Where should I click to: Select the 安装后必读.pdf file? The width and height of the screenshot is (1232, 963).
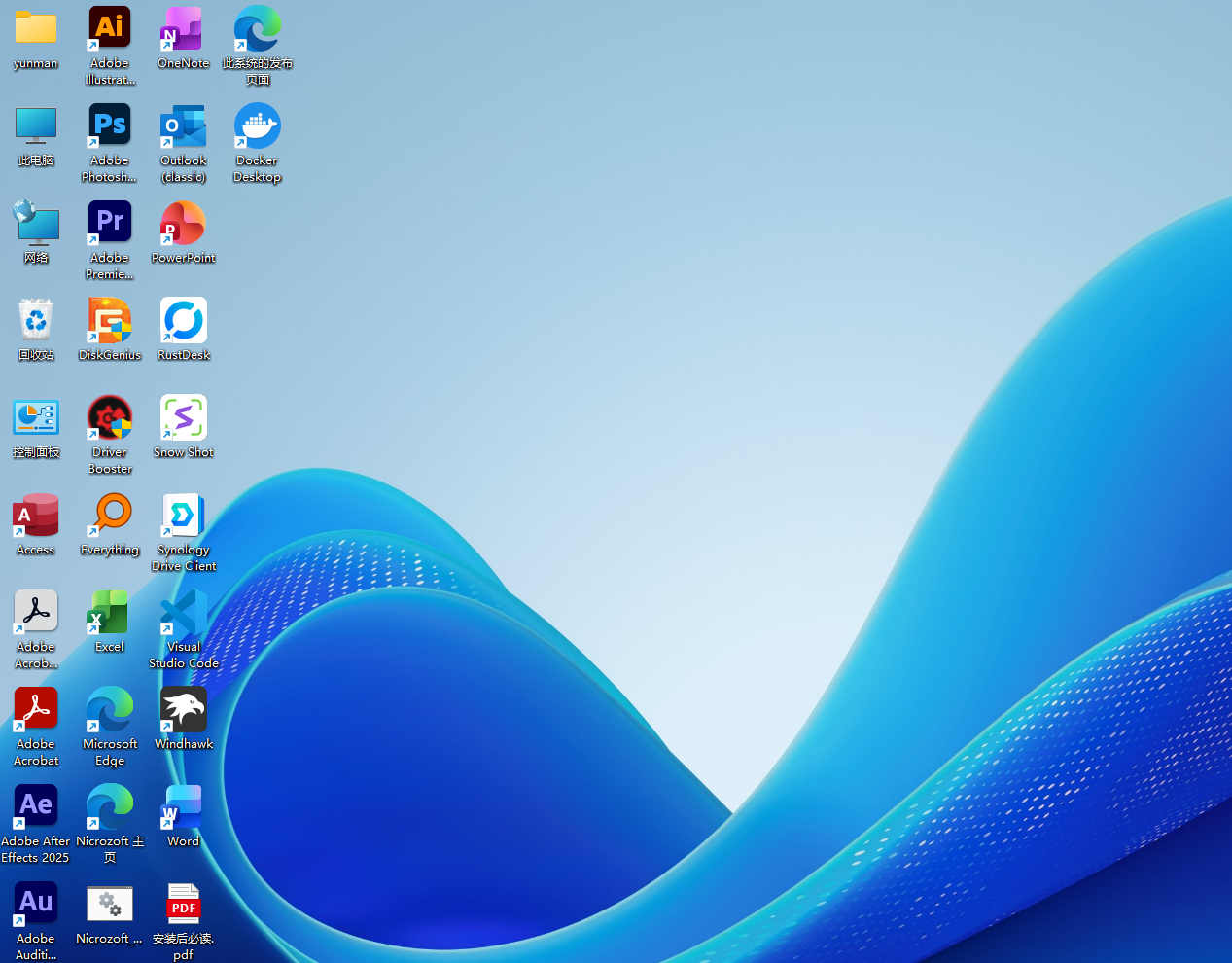point(183,905)
